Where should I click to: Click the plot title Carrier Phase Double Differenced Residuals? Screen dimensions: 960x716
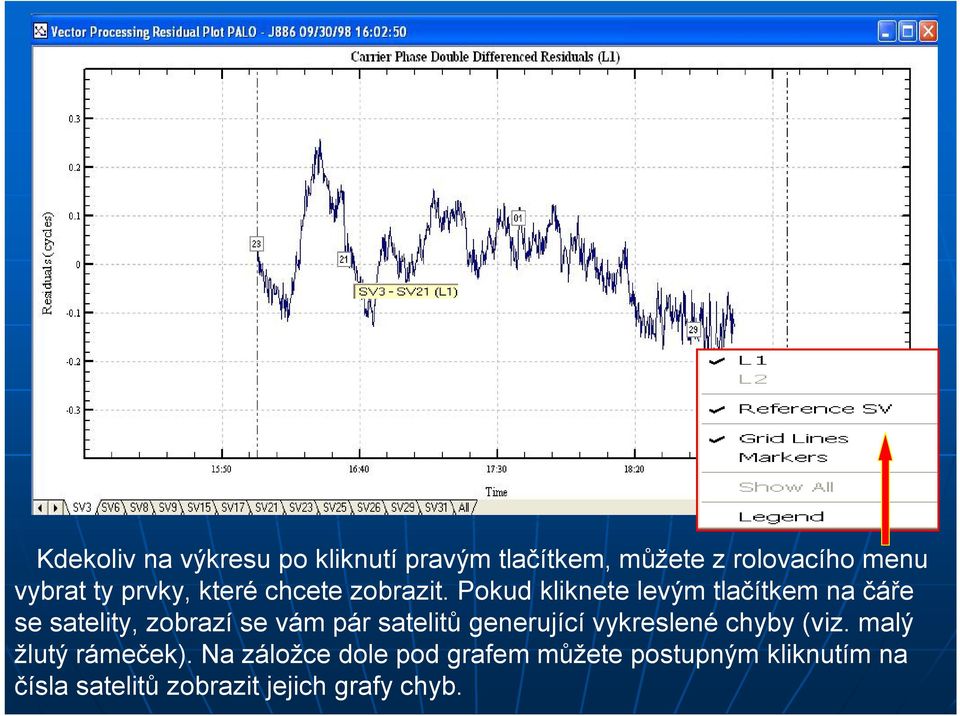[x=485, y=57]
